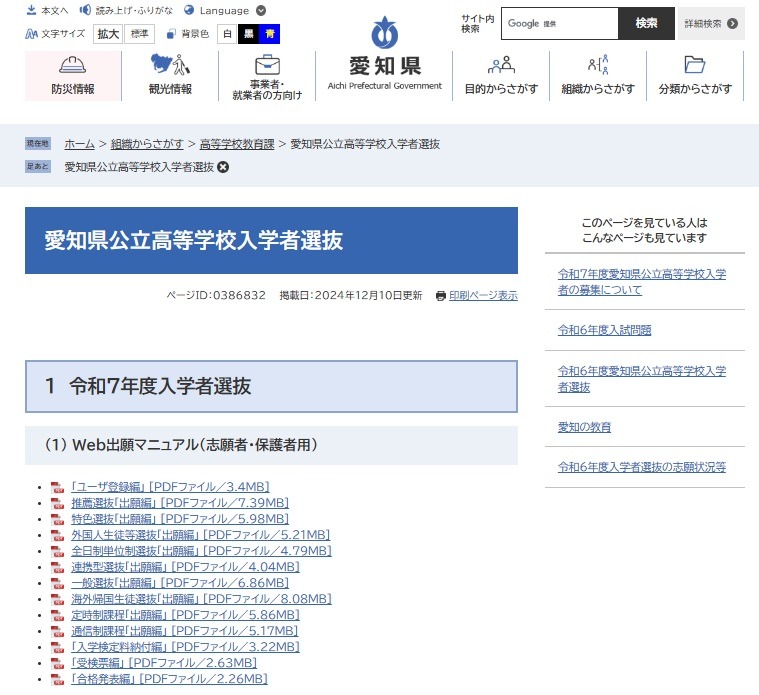Jump to 本文へ skip link
Screen dimensions: 759x695
point(47,10)
